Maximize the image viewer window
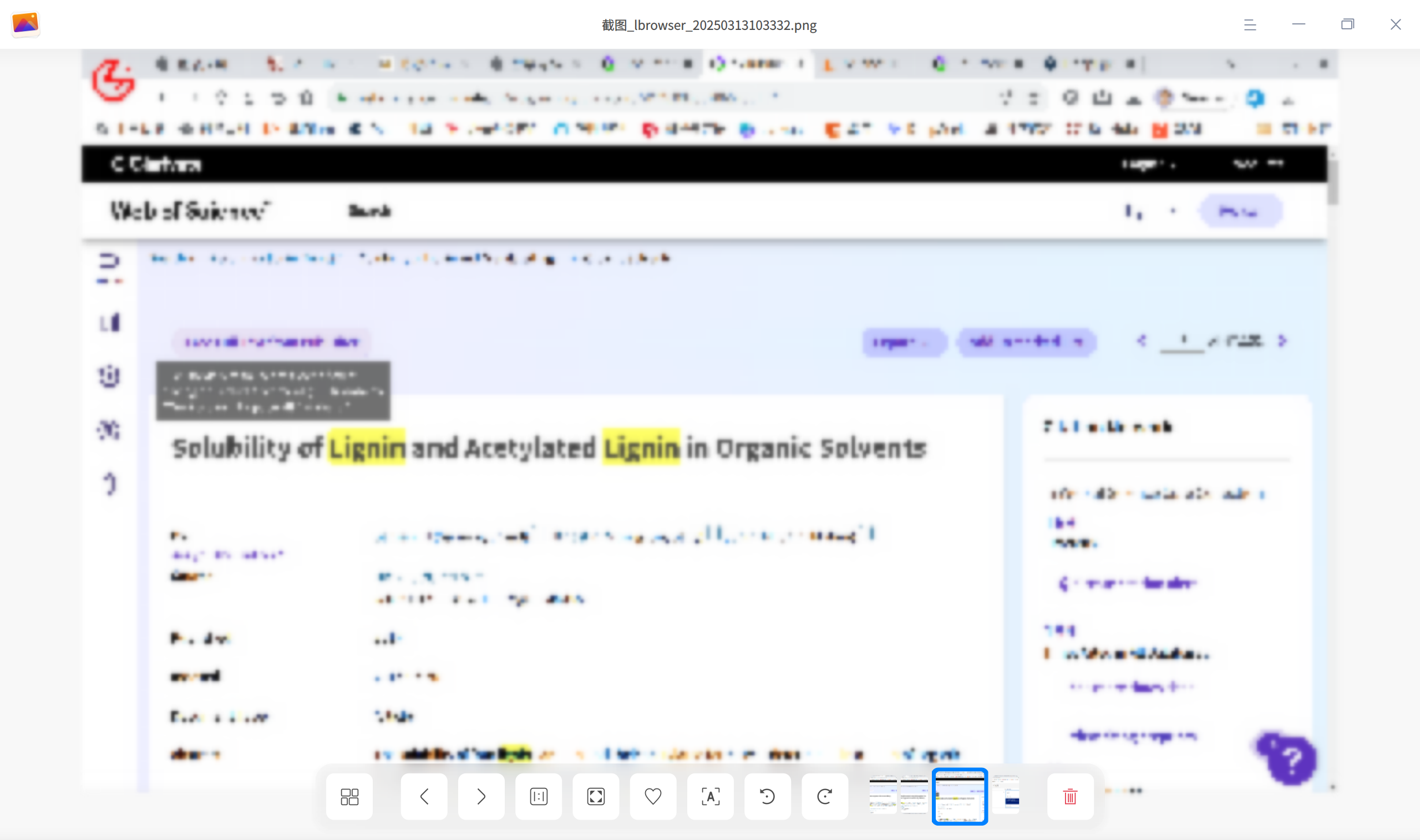 tap(1347, 24)
